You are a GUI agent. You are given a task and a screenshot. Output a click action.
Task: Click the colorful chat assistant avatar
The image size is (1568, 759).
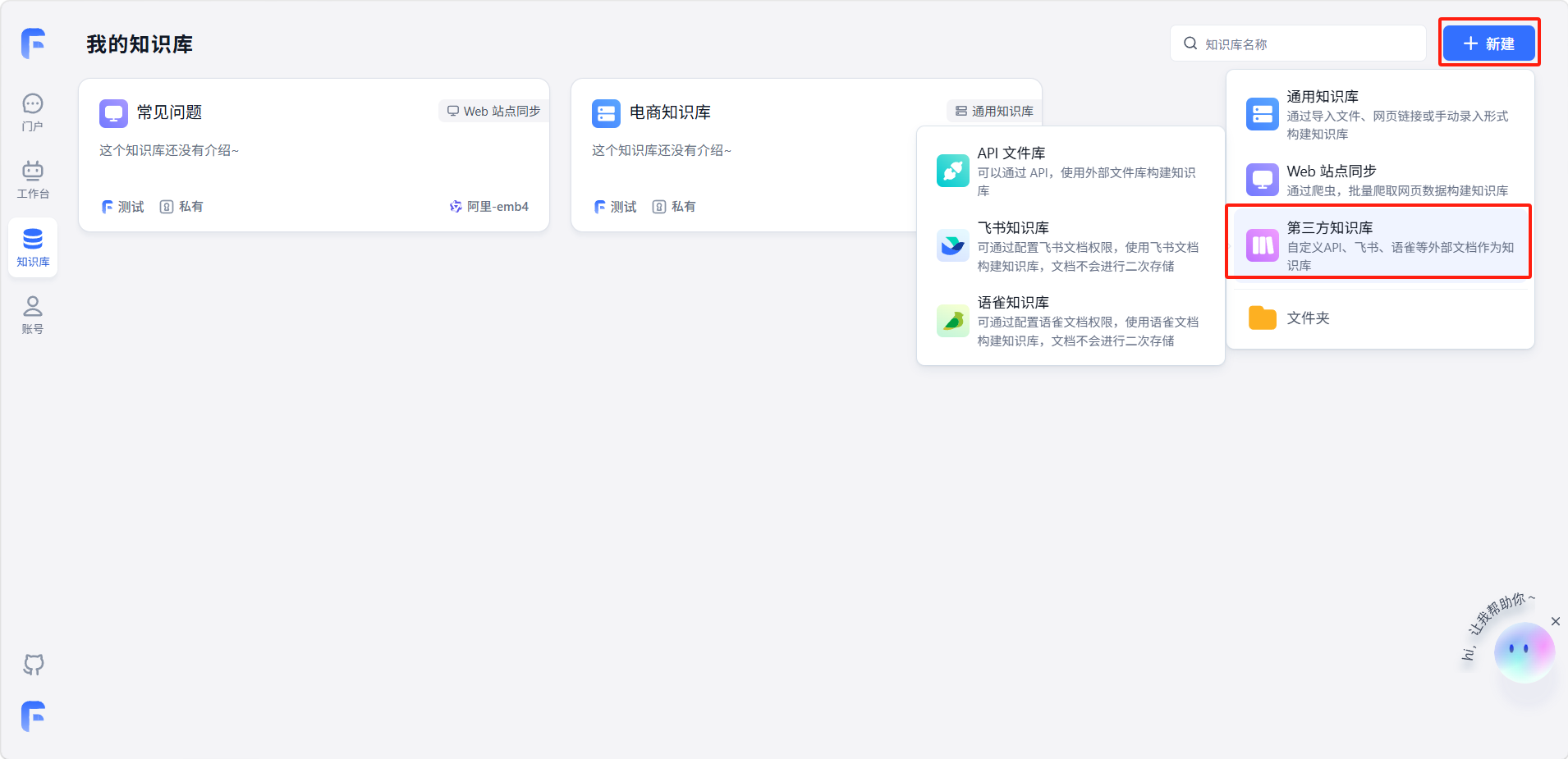tap(1524, 652)
